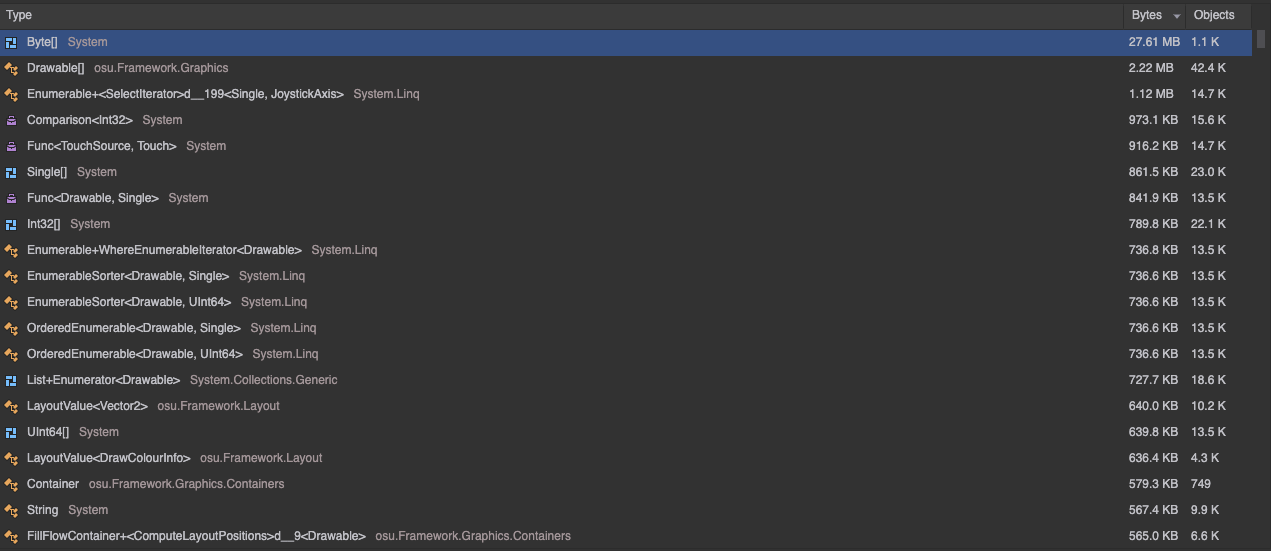The width and height of the screenshot is (1271, 551).
Task: Click the 42.4 K objects value
Action: coord(1208,68)
